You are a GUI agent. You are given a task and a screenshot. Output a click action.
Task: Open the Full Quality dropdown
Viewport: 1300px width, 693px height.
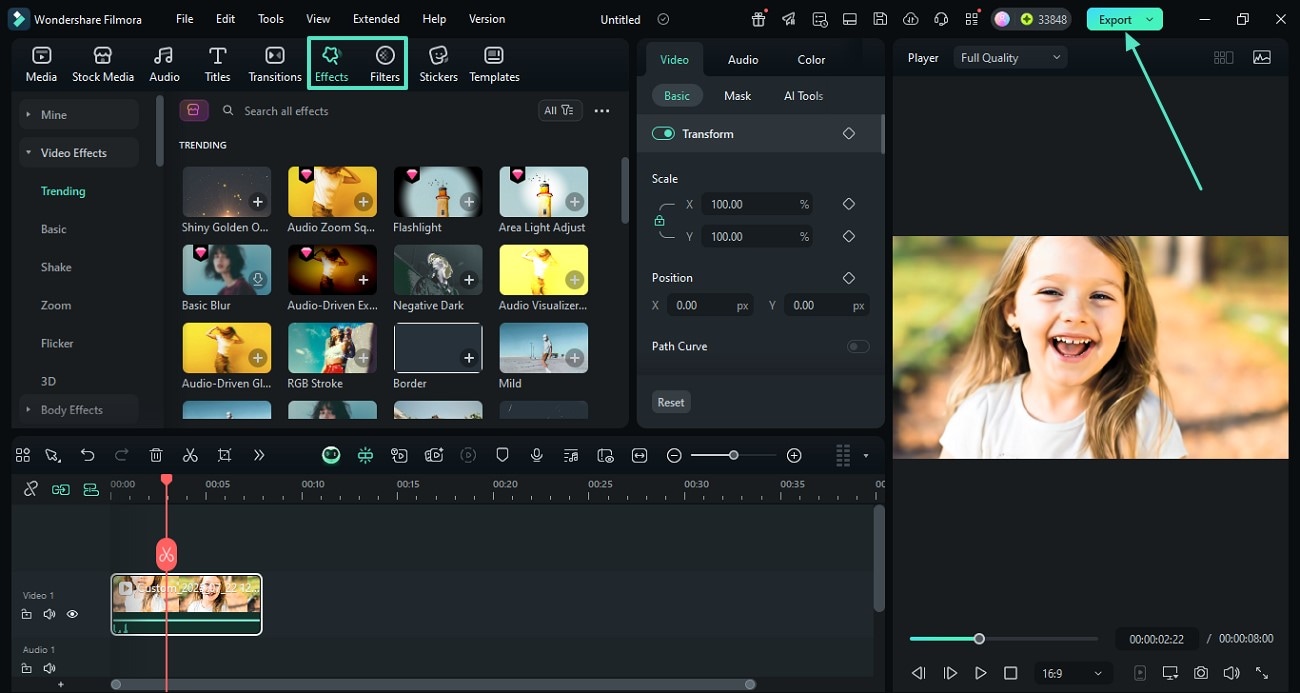(1010, 57)
